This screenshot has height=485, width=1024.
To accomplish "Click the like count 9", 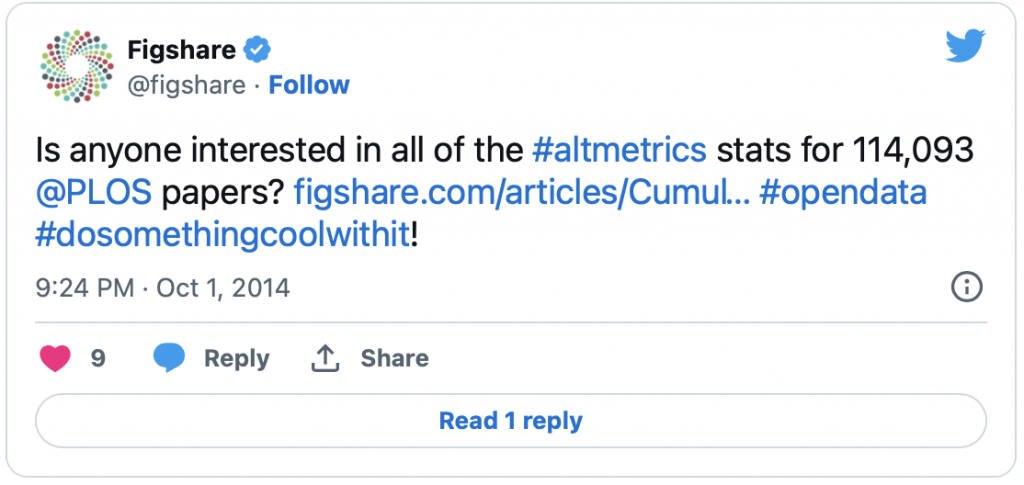I will [x=98, y=358].
